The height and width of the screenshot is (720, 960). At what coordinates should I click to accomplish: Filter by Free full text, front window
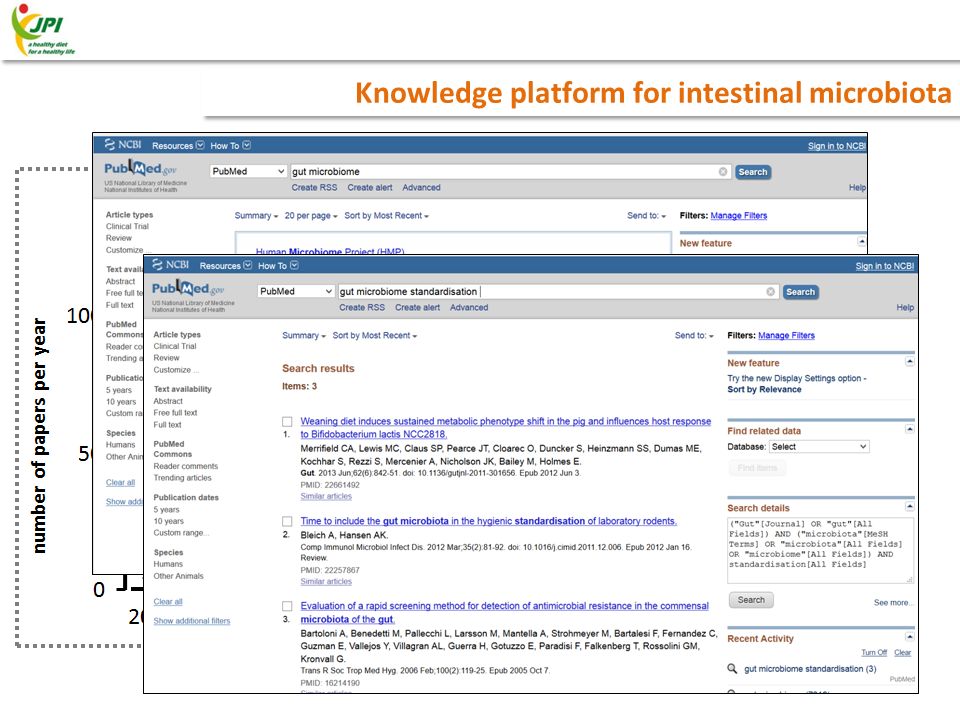pyautogui.click(x=175, y=413)
